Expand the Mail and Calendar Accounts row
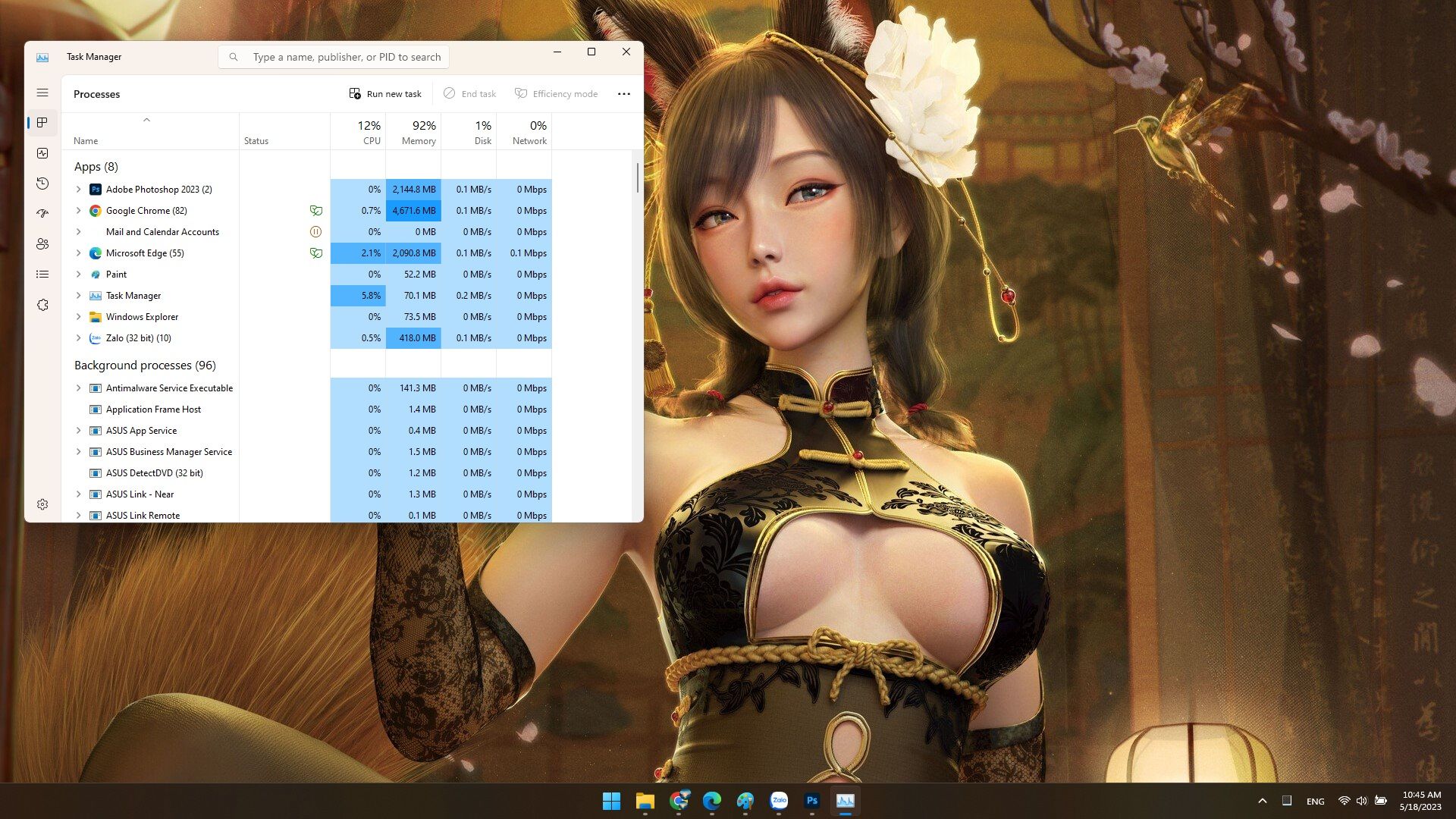Viewport: 1456px width, 819px height. point(79,232)
